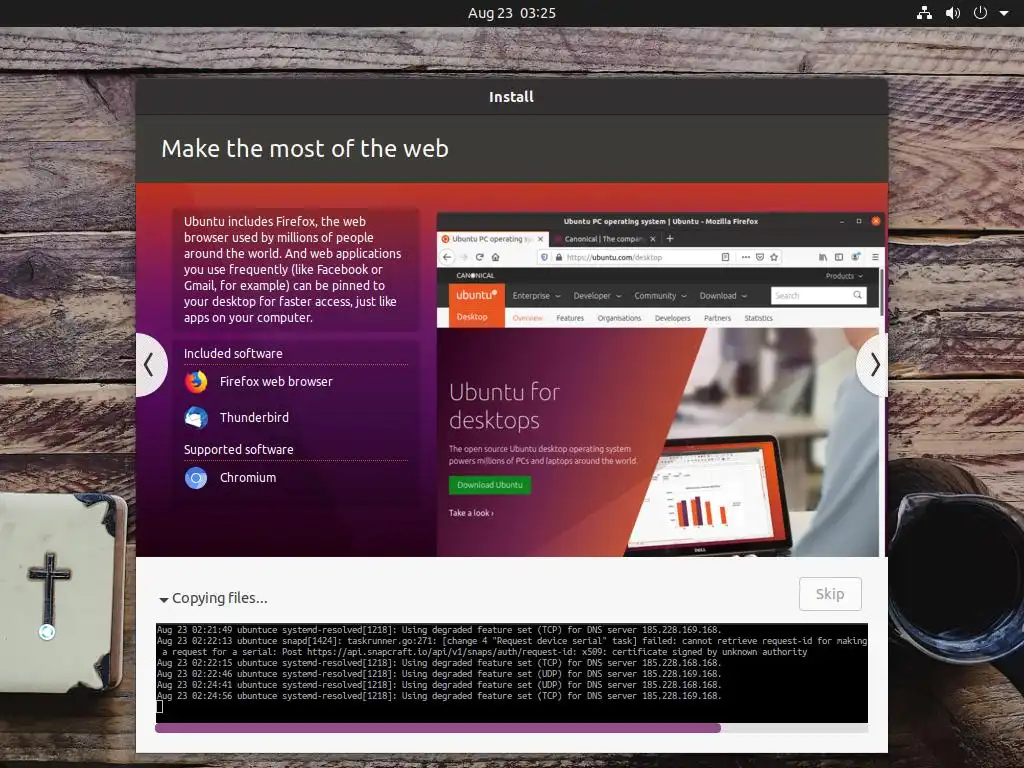Click the Chromium icon
Viewport: 1024px width, 768px height.
[x=196, y=478]
